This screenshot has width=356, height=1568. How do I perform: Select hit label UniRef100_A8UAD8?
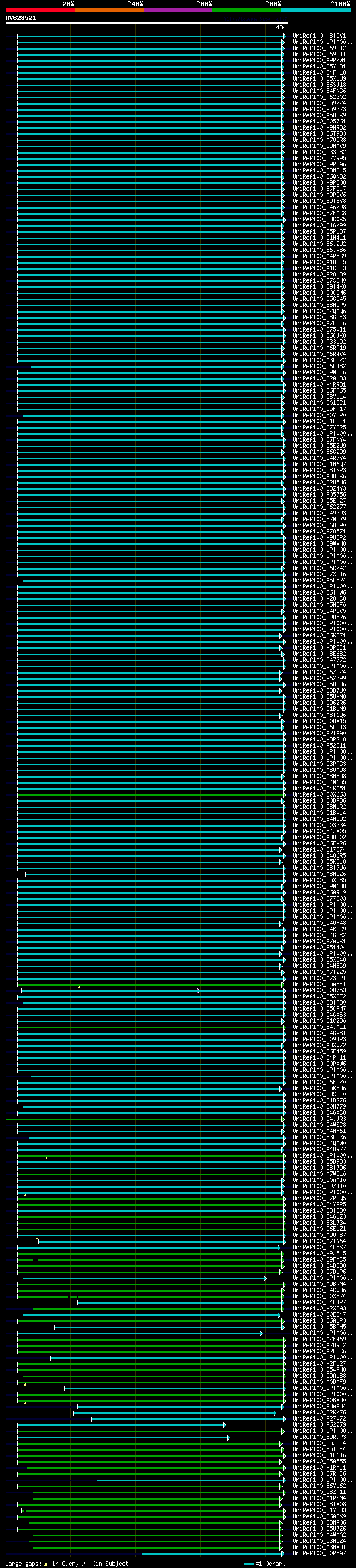pos(319,770)
